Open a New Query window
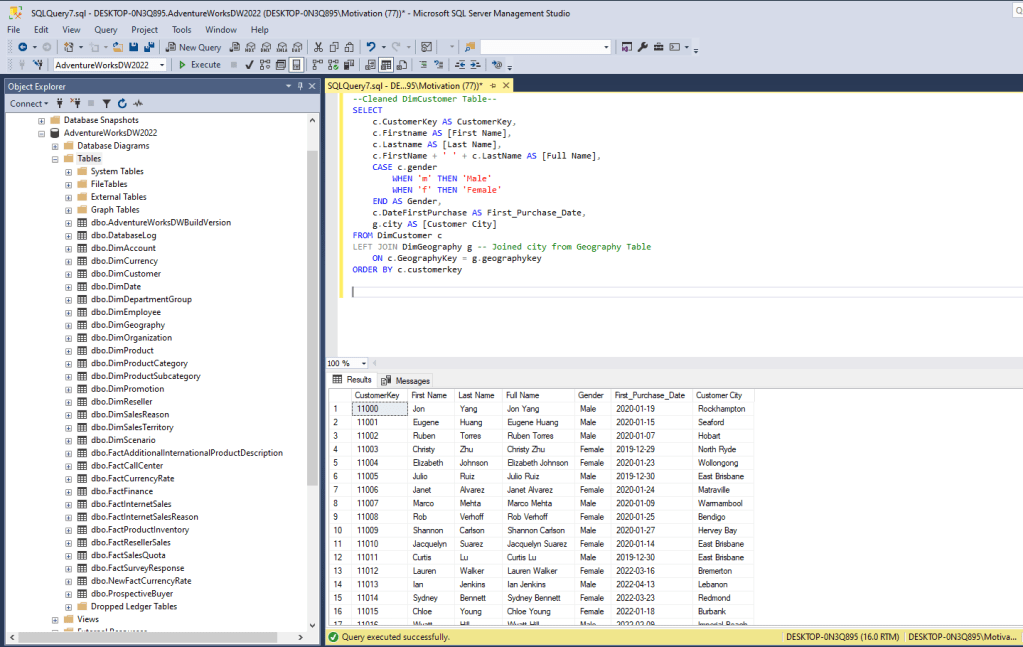The height and width of the screenshot is (647, 1023). (x=194, y=47)
